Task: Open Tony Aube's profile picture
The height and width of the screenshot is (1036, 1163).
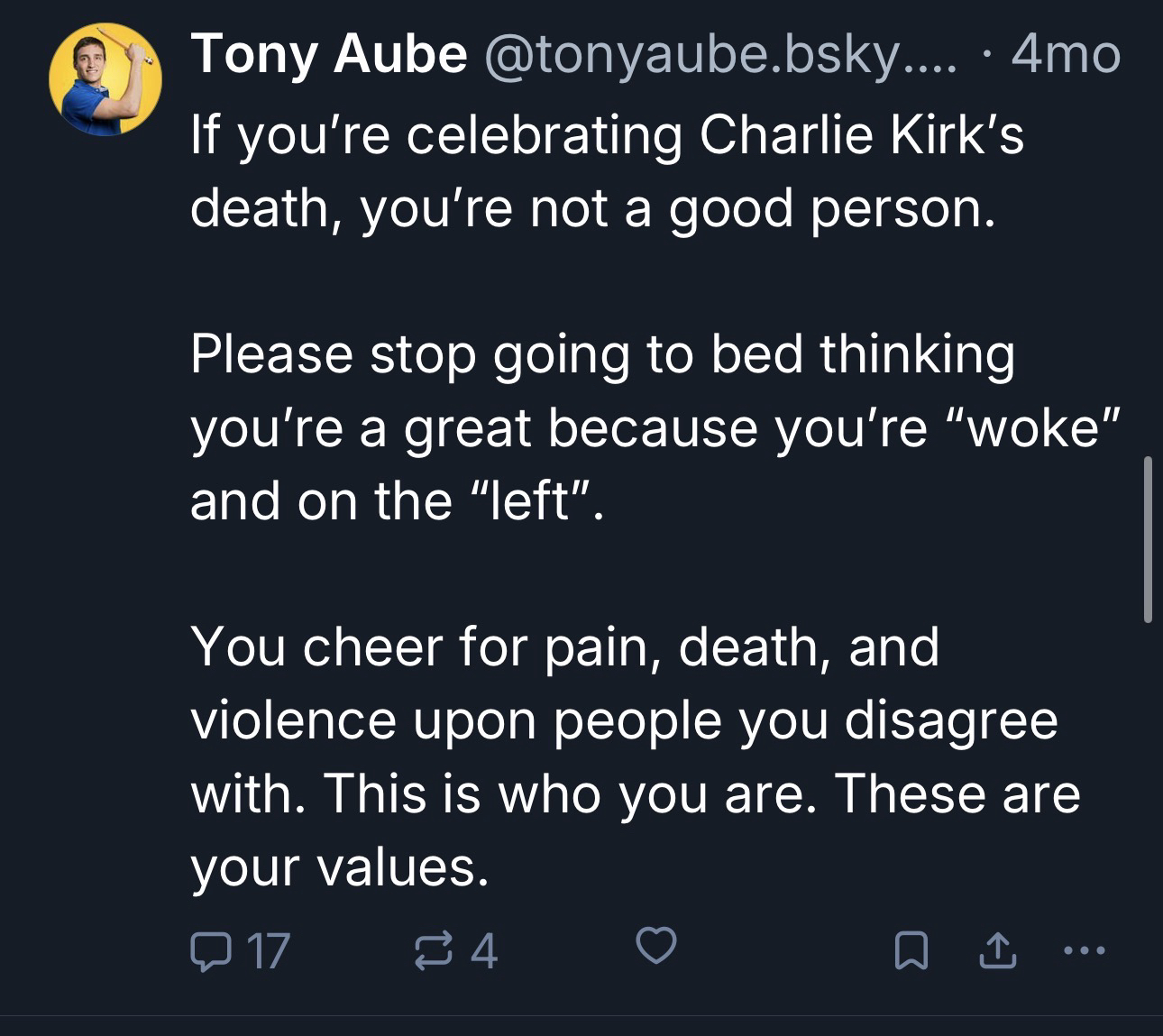Action: [x=105, y=79]
